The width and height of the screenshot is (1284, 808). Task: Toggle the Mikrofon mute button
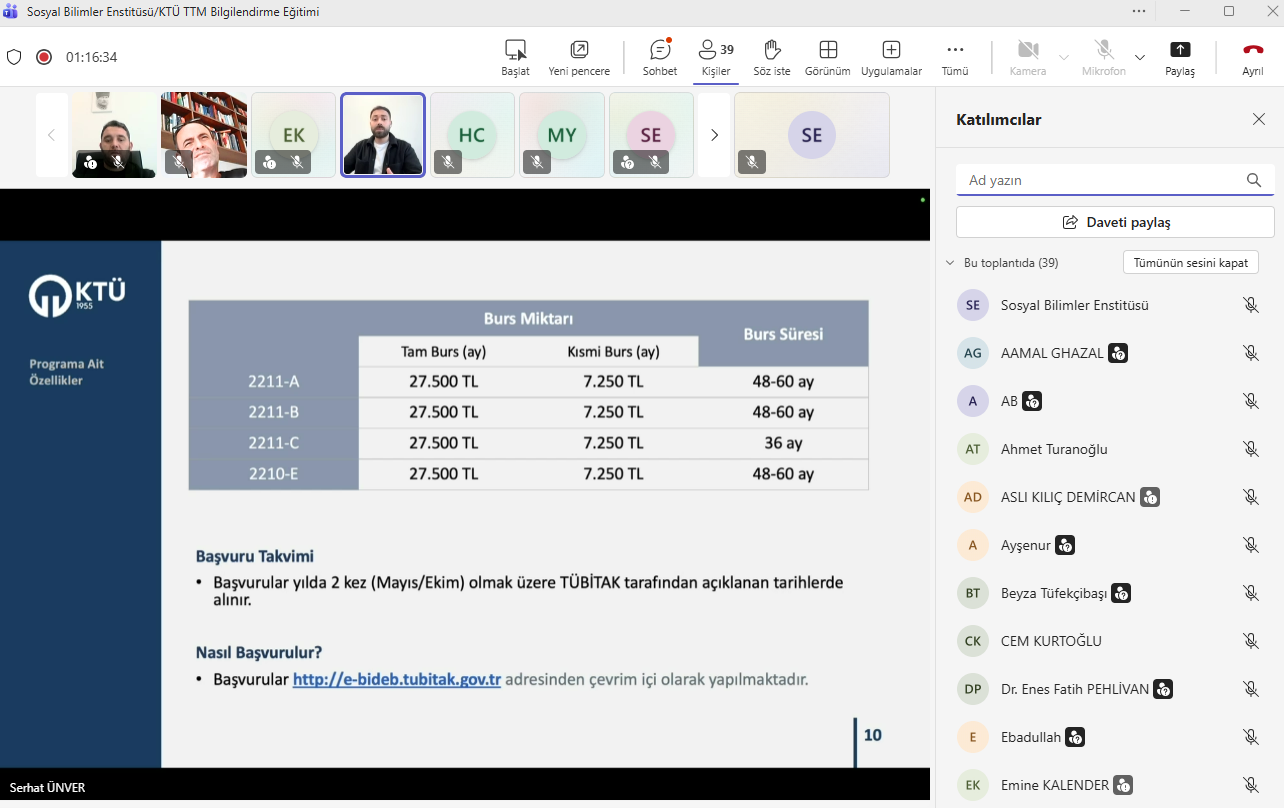point(1104,51)
